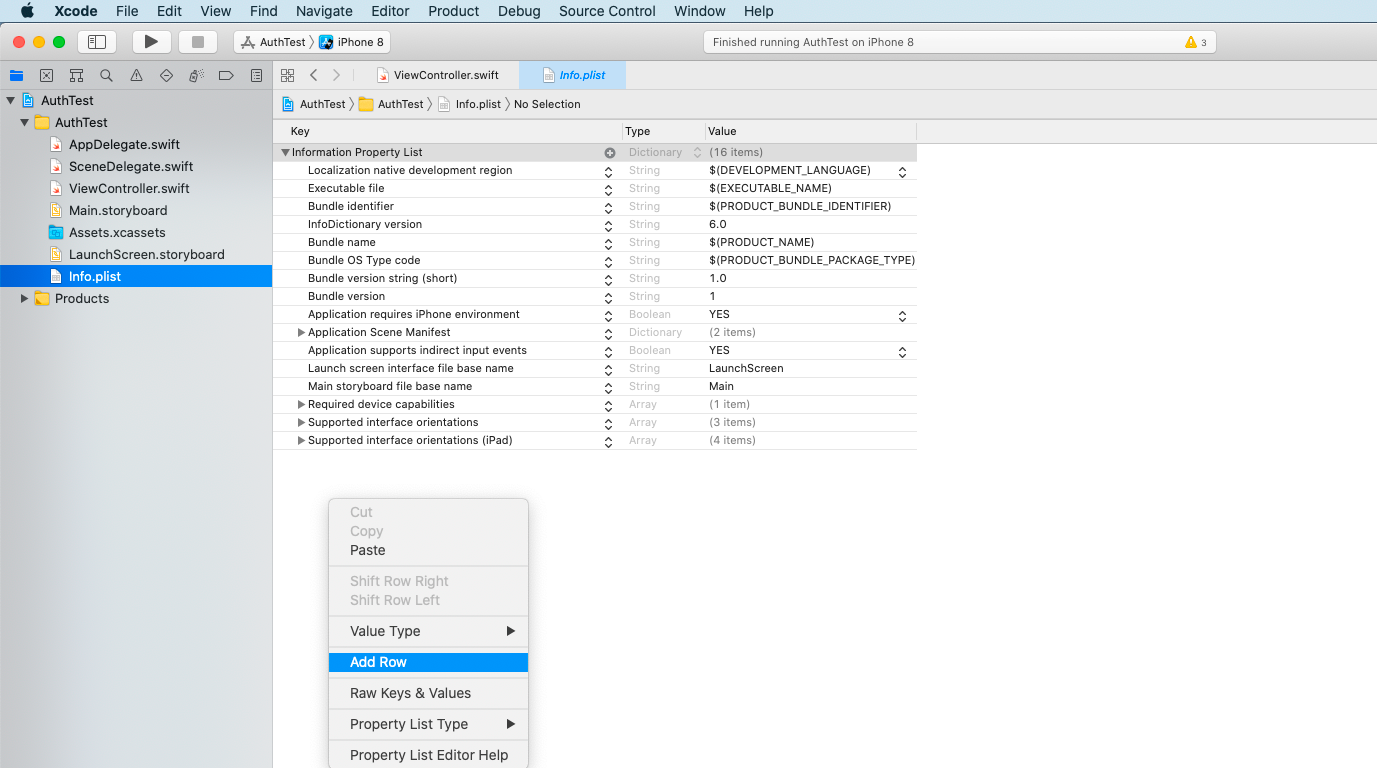Screen dimensions: 1377x768
Task: Open the Product menu
Action: [454, 11]
